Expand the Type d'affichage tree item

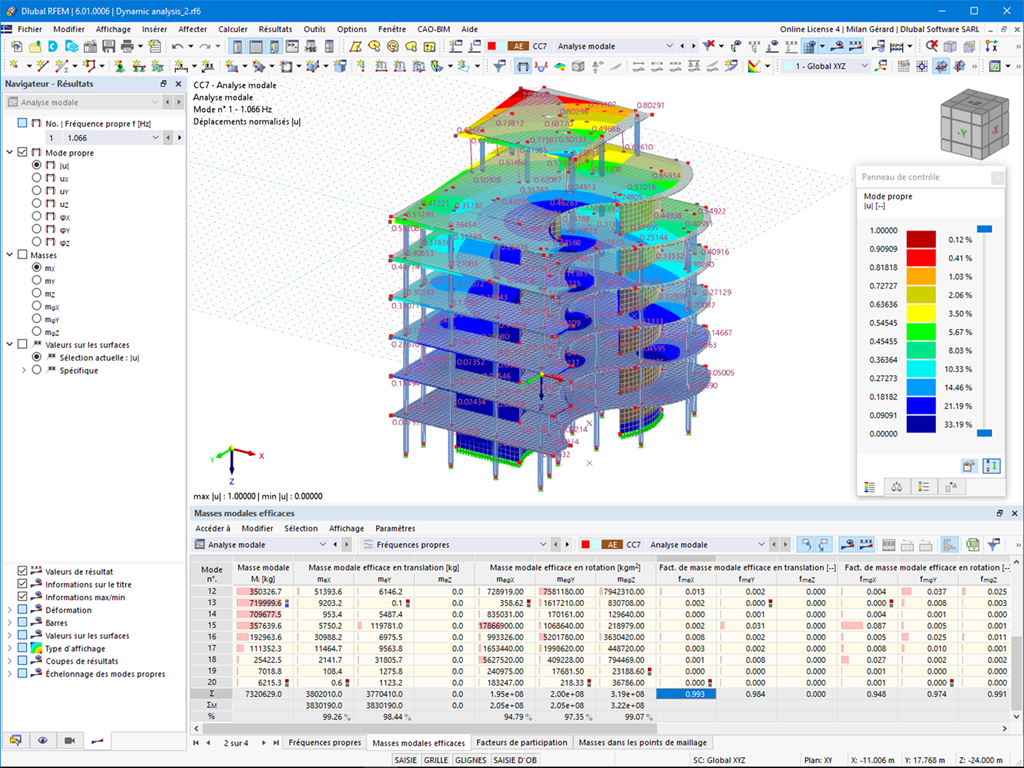click(x=10, y=648)
